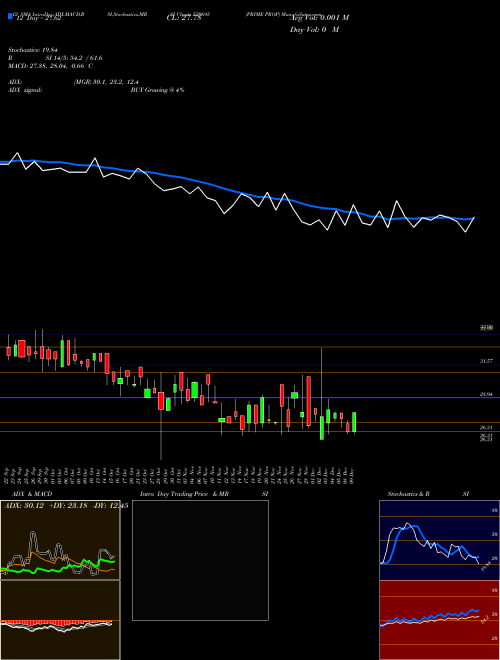
Task: Click the right end of blue SMA line
Action: 473,218
